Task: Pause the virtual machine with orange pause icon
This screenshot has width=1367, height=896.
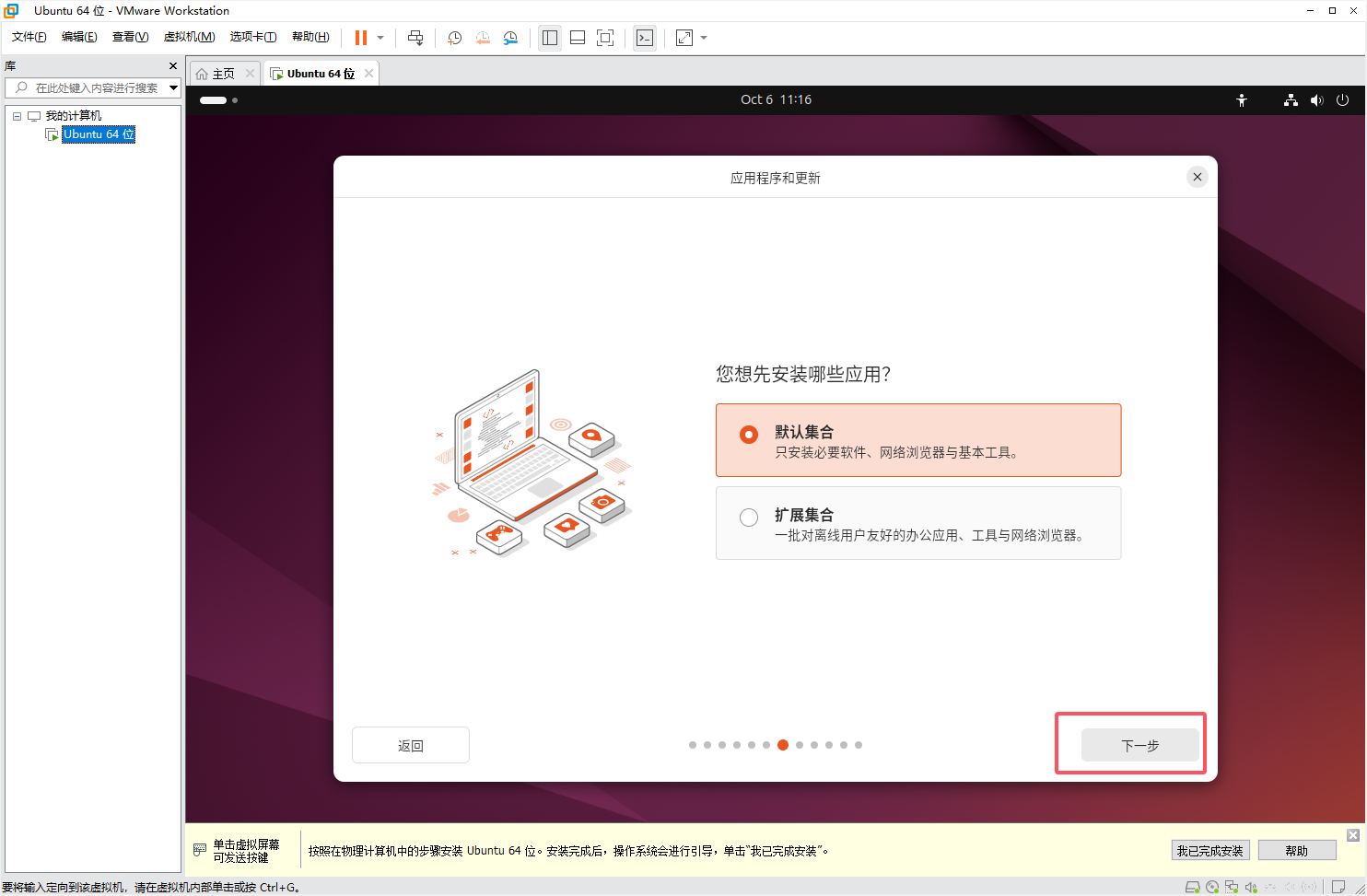Action: click(361, 38)
